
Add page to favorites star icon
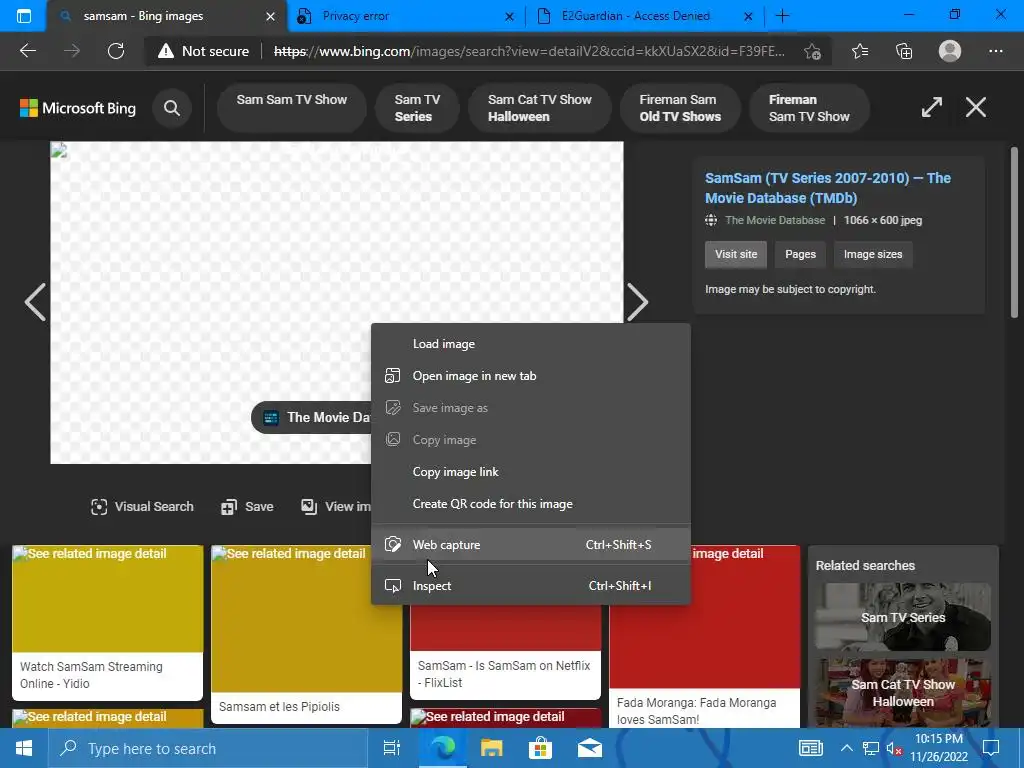(812, 51)
